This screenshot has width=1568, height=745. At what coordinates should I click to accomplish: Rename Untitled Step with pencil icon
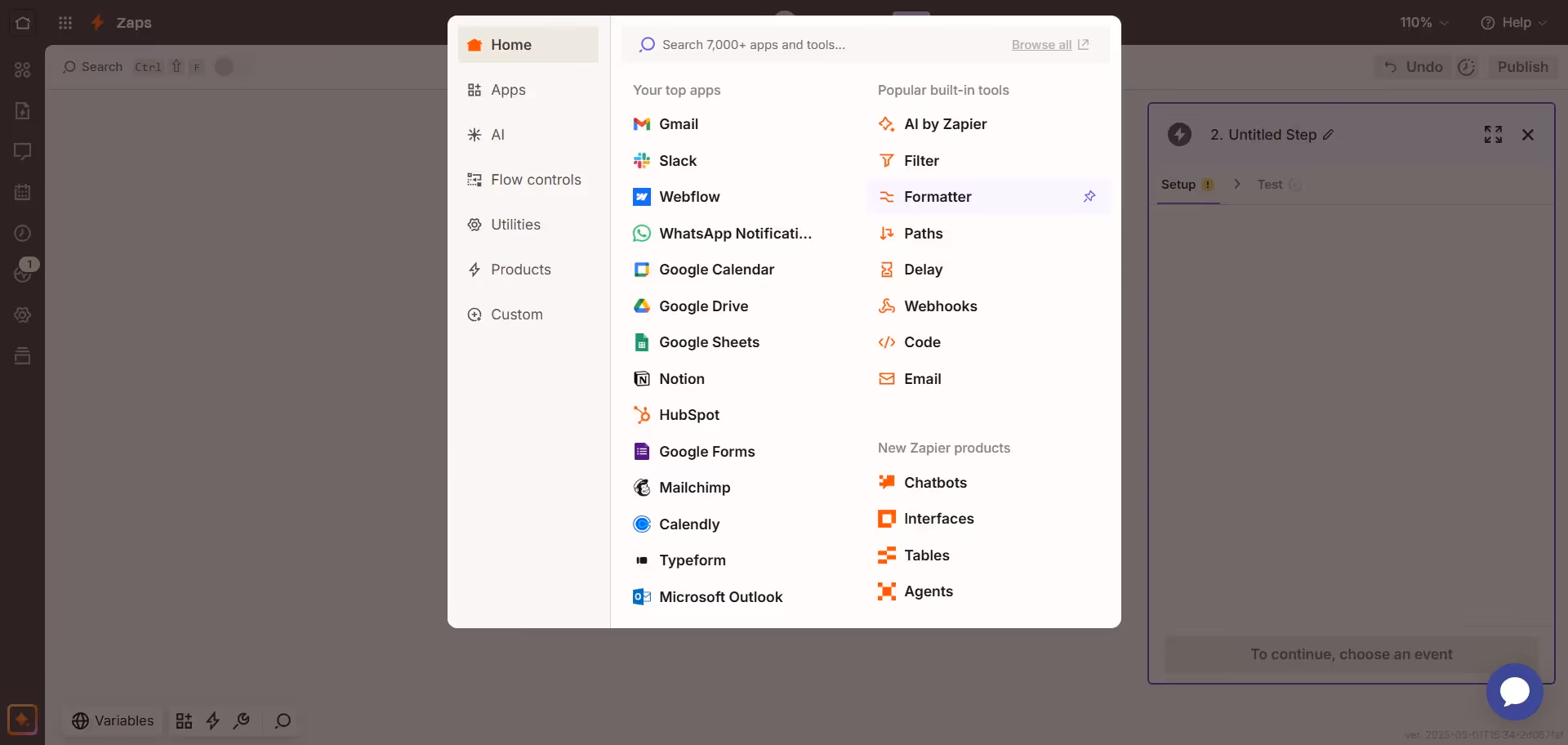point(1329,135)
